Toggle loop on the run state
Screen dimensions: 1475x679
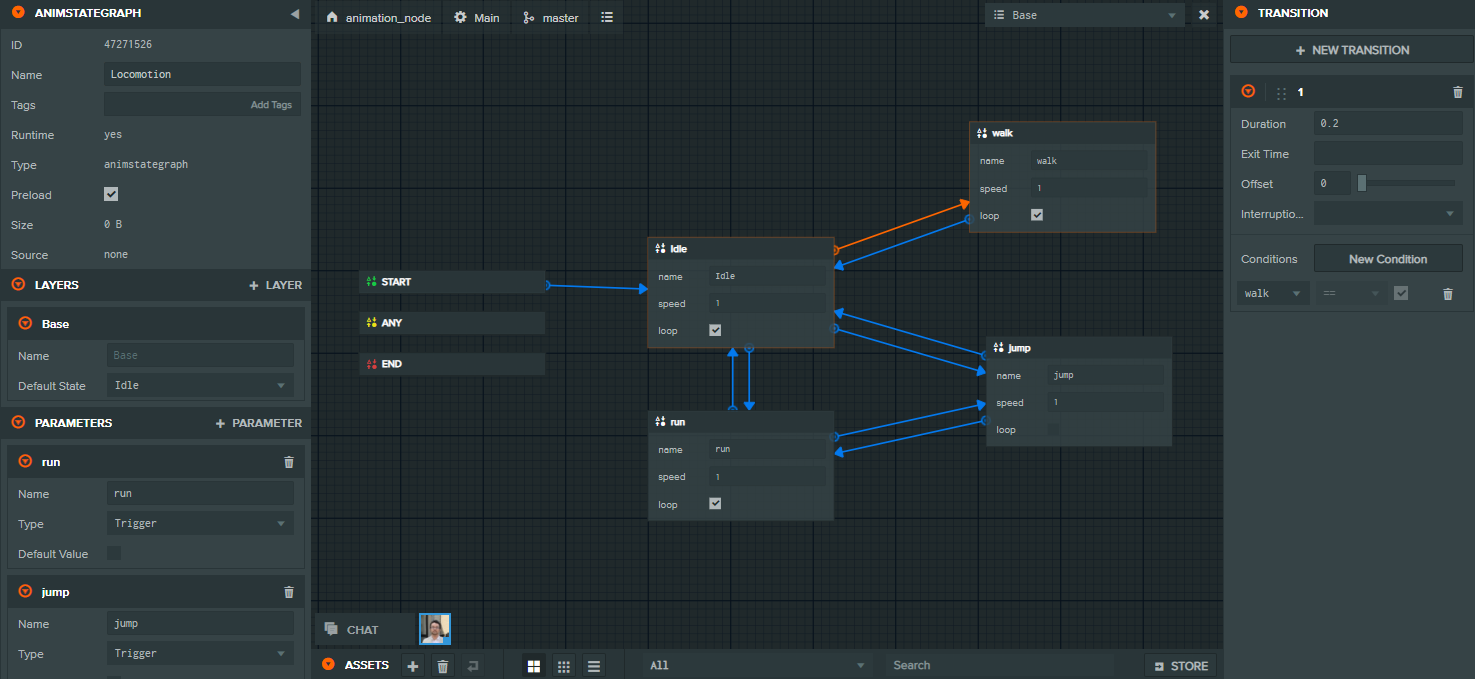[714, 503]
